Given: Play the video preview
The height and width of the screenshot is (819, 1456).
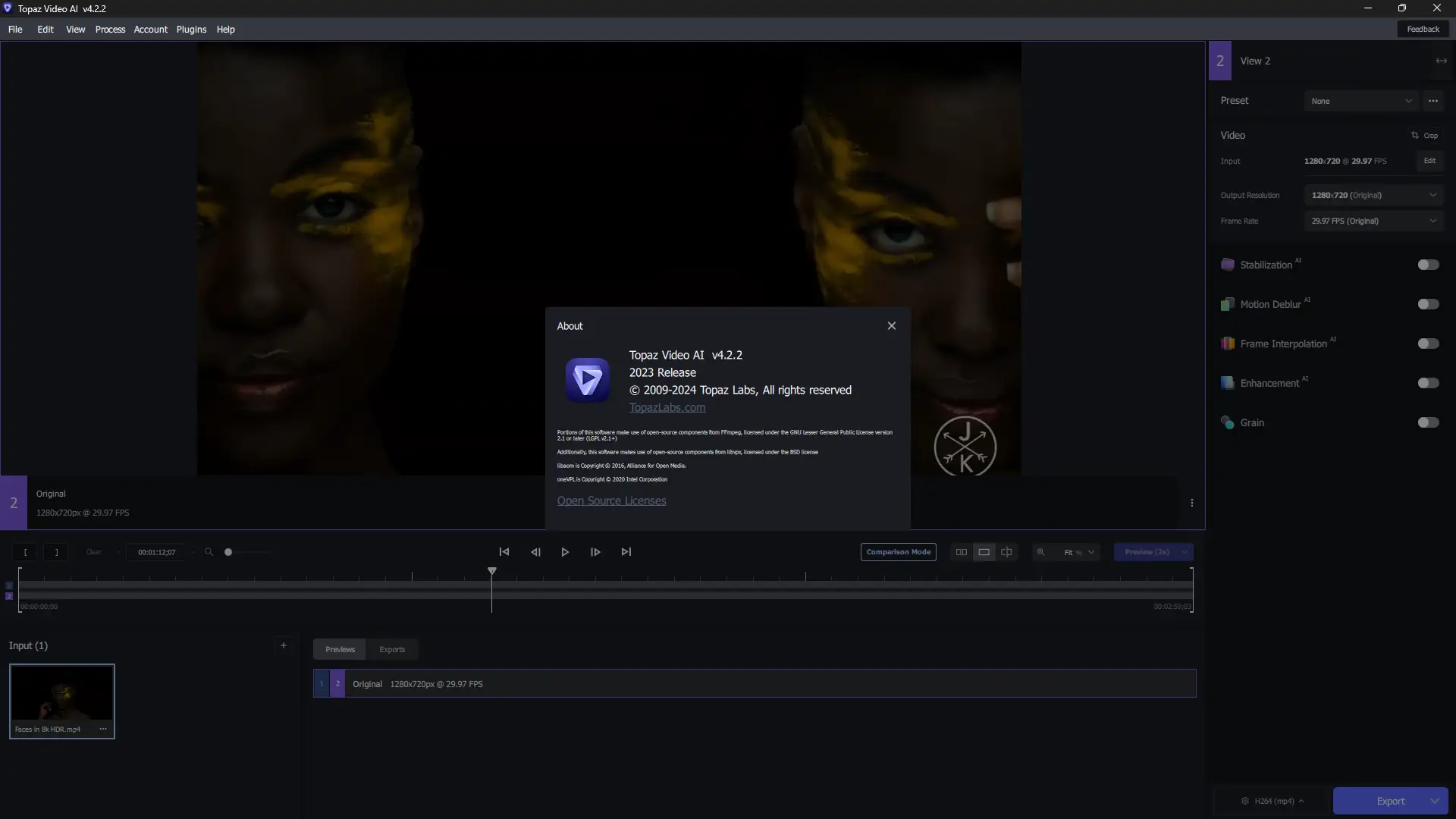Looking at the screenshot, I should [565, 552].
